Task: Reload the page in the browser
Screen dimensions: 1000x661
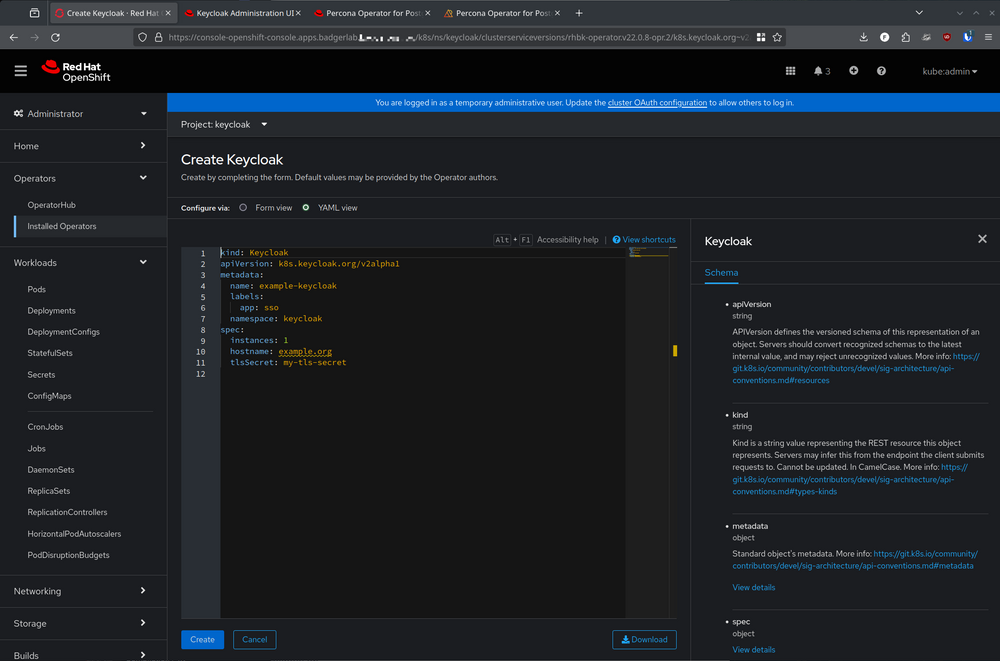Action: (56, 37)
